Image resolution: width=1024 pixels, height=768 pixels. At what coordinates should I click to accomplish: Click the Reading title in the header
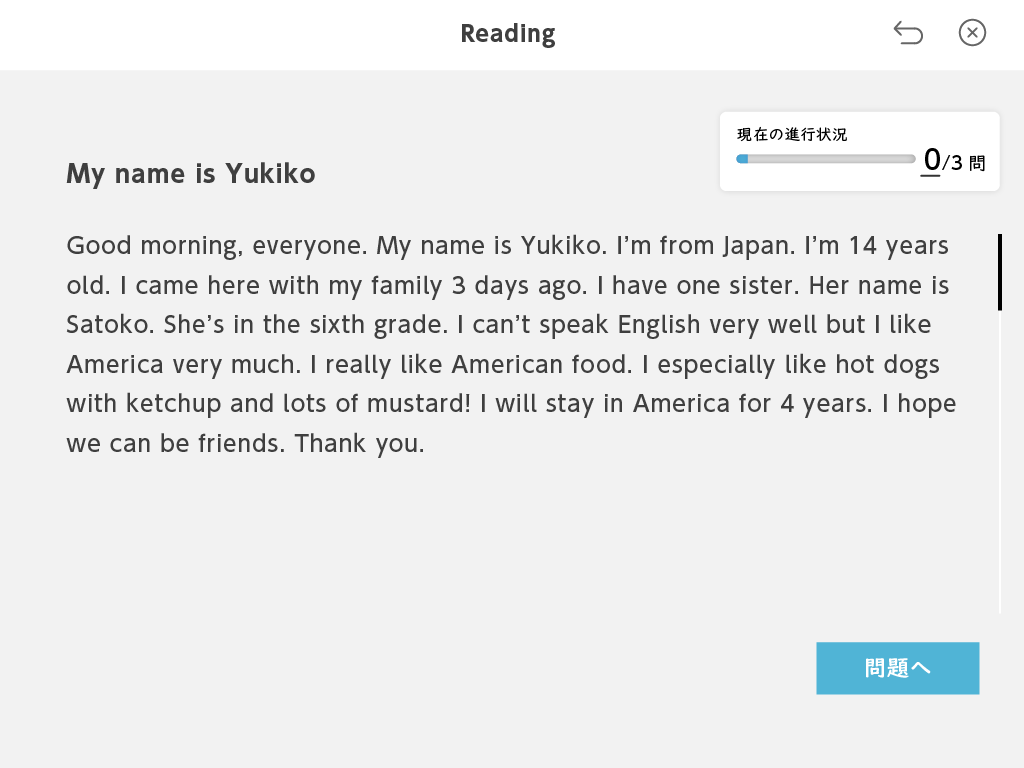coord(507,34)
